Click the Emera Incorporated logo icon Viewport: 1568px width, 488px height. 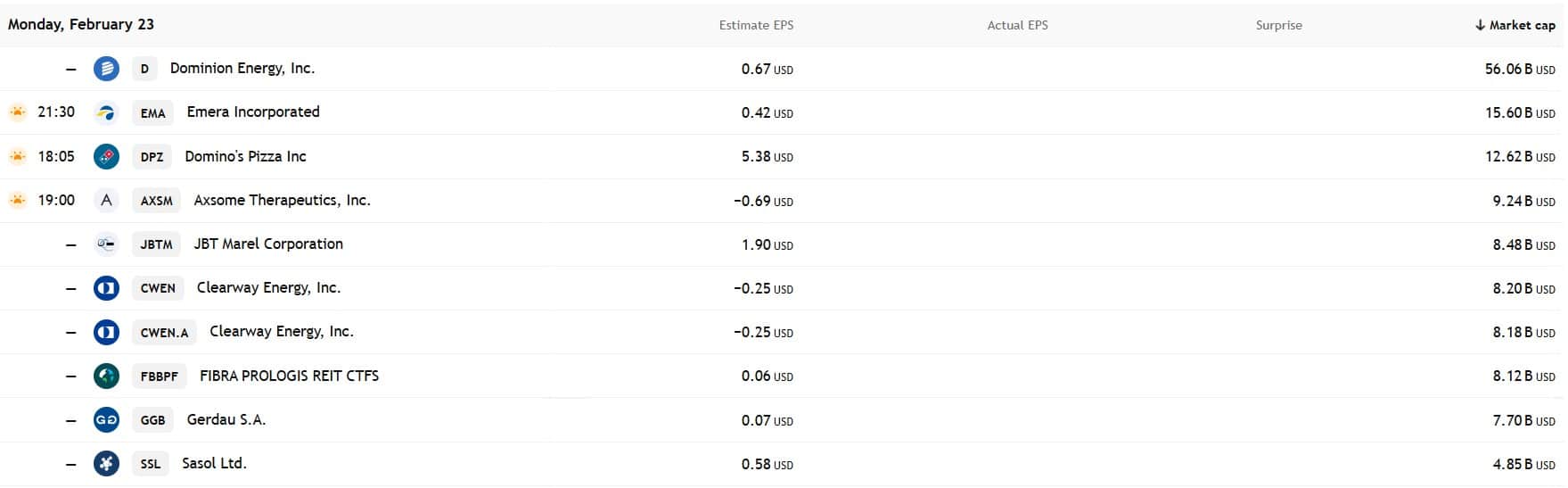(106, 112)
